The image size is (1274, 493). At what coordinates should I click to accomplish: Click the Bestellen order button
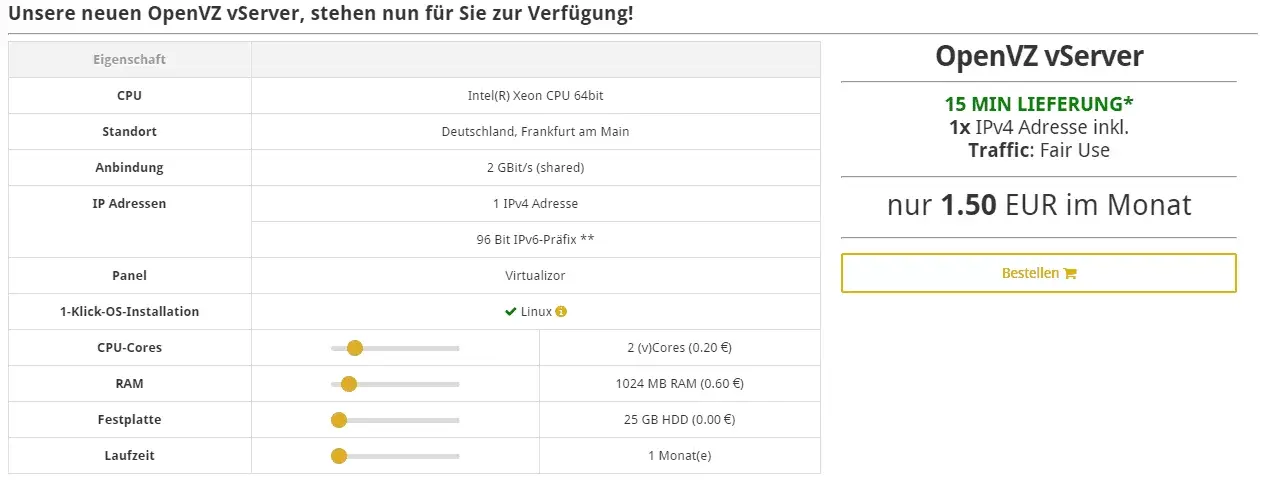(1039, 273)
